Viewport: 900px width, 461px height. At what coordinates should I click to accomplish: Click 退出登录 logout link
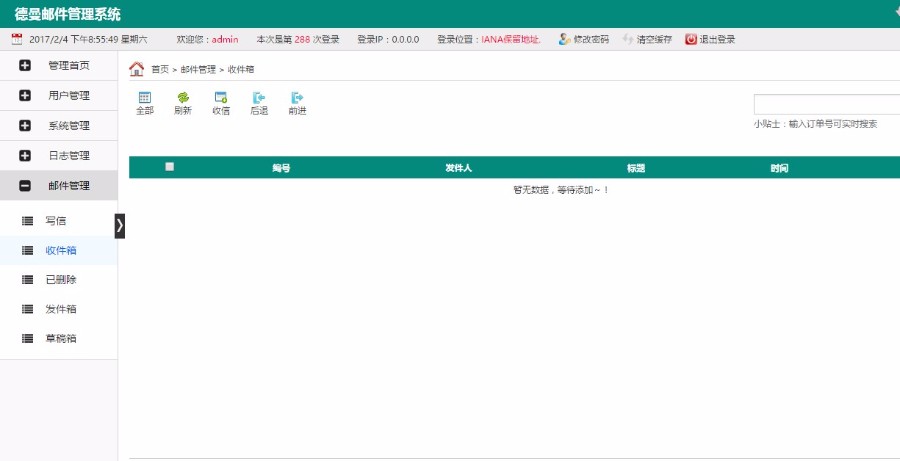pyautogui.click(x=717, y=40)
